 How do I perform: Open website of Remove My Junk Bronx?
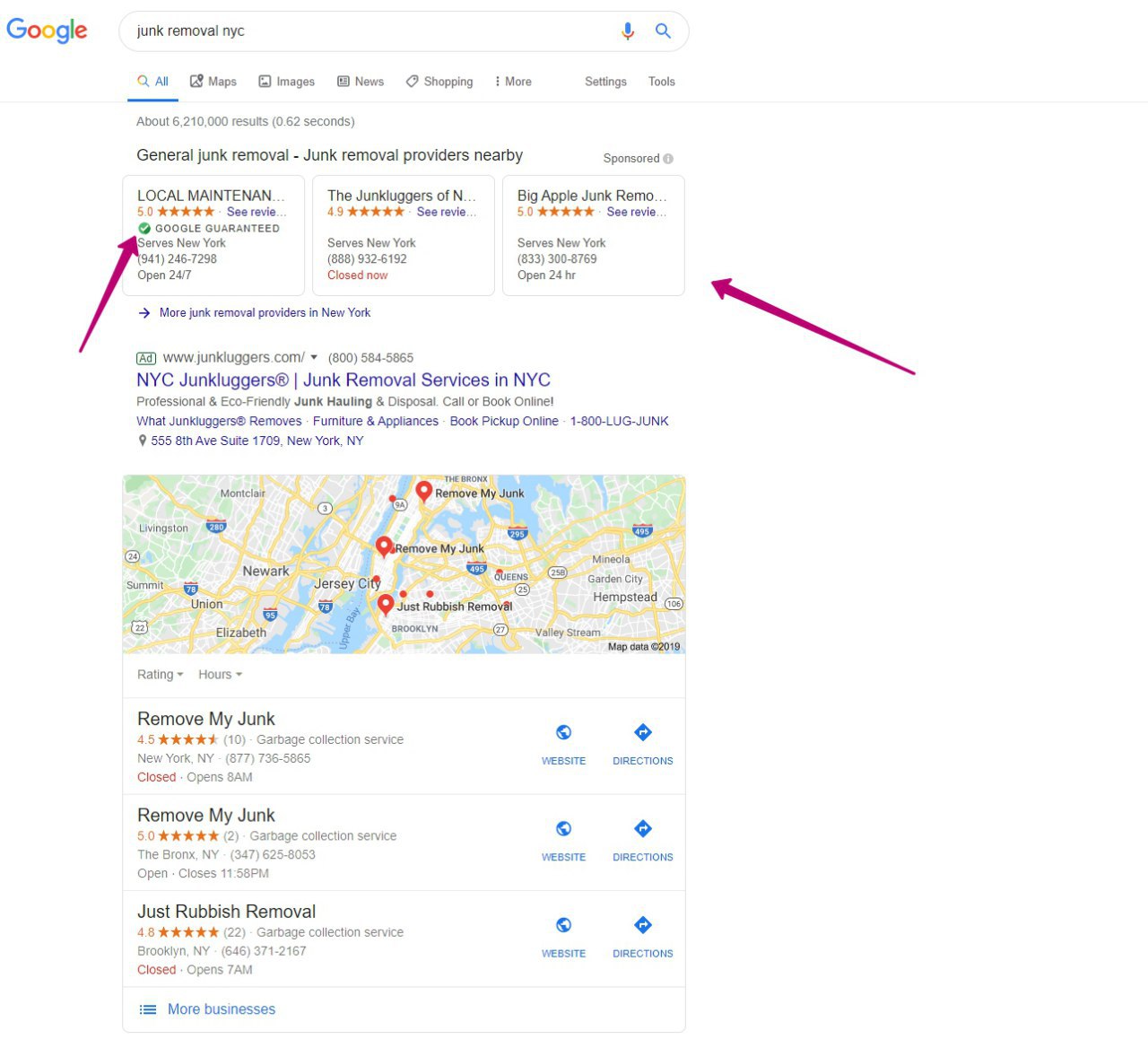pyautogui.click(x=563, y=841)
